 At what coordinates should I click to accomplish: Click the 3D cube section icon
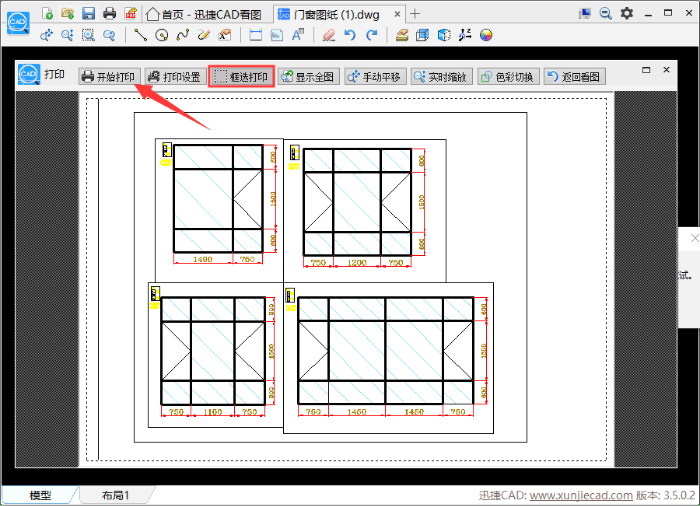[x=444, y=35]
